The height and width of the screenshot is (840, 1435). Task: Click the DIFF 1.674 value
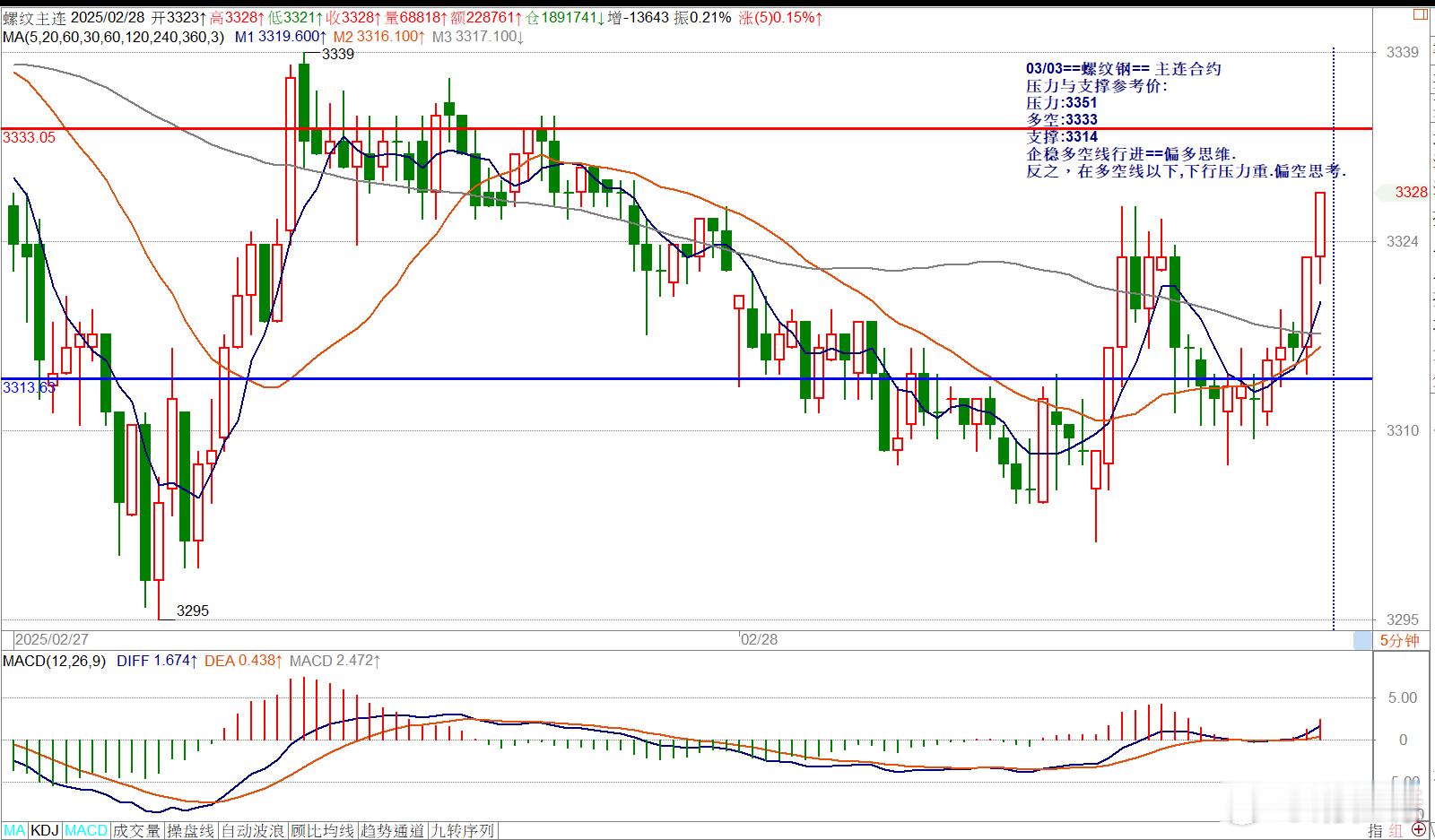click(x=157, y=661)
